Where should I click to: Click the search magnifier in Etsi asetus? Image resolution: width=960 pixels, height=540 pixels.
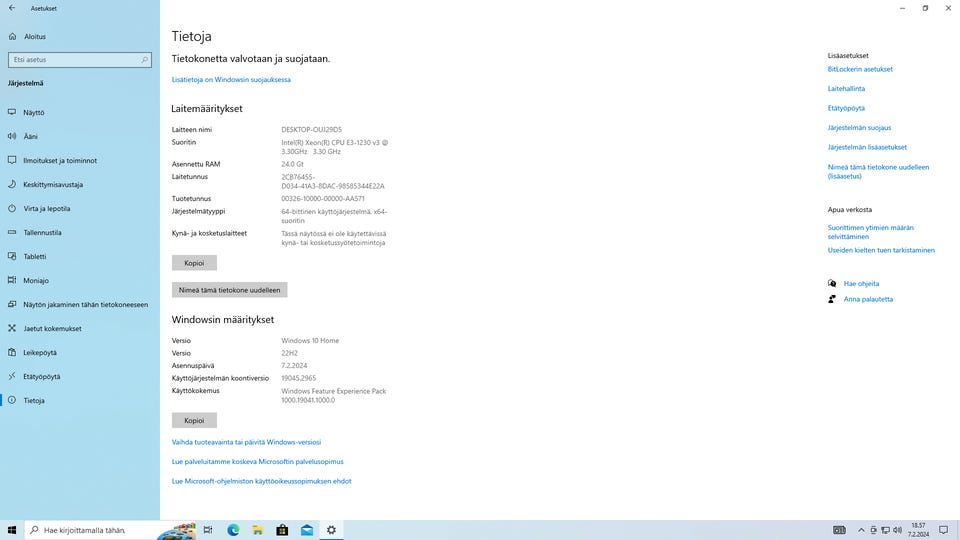pos(144,59)
